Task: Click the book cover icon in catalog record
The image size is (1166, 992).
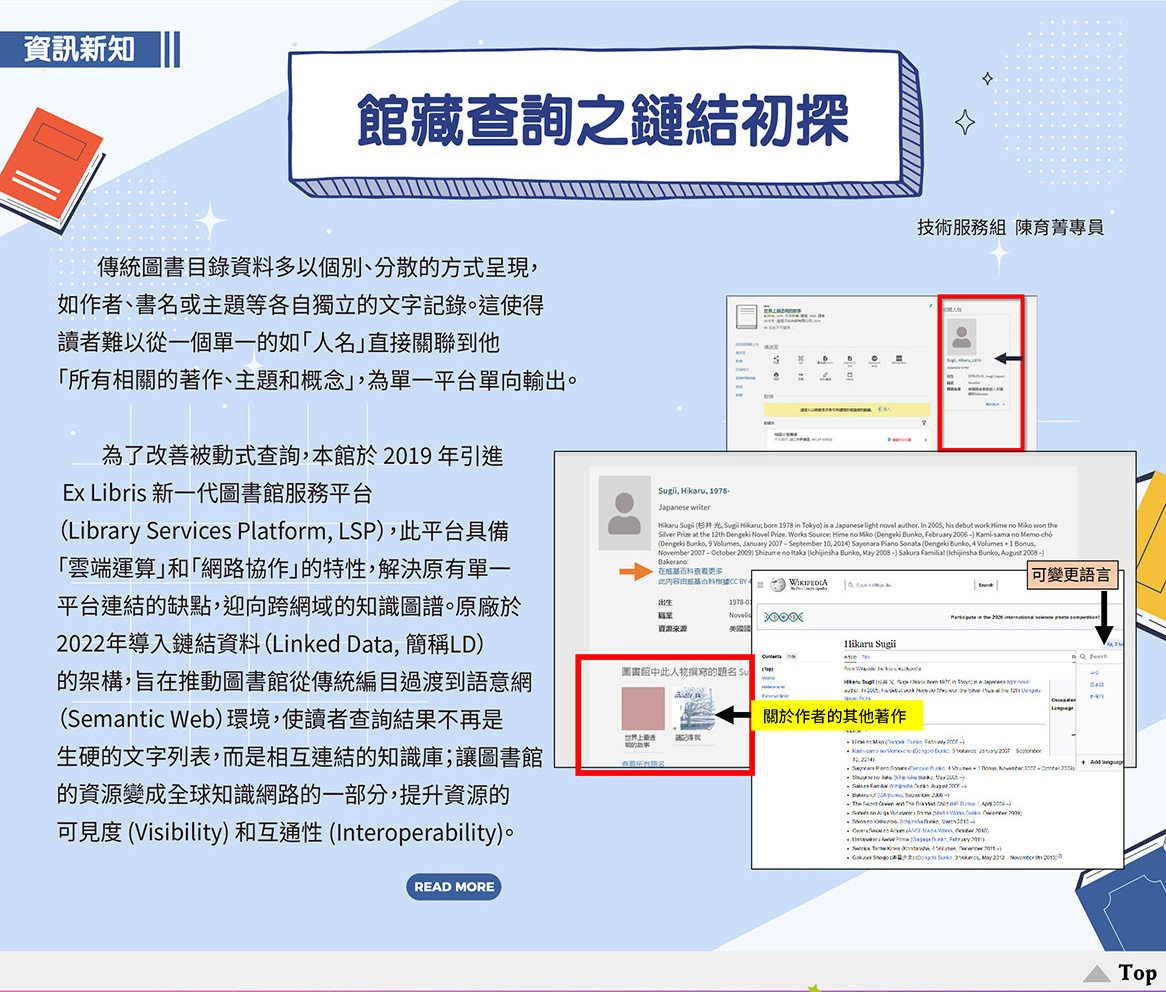Action: point(747,318)
